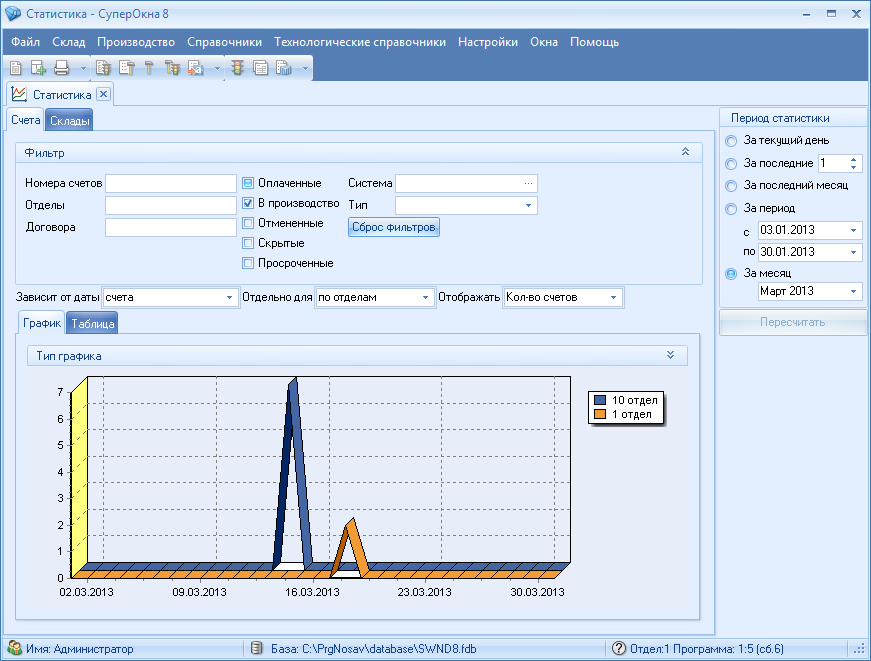Open the Справочники menu
871x661 pixels.
click(x=224, y=42)
